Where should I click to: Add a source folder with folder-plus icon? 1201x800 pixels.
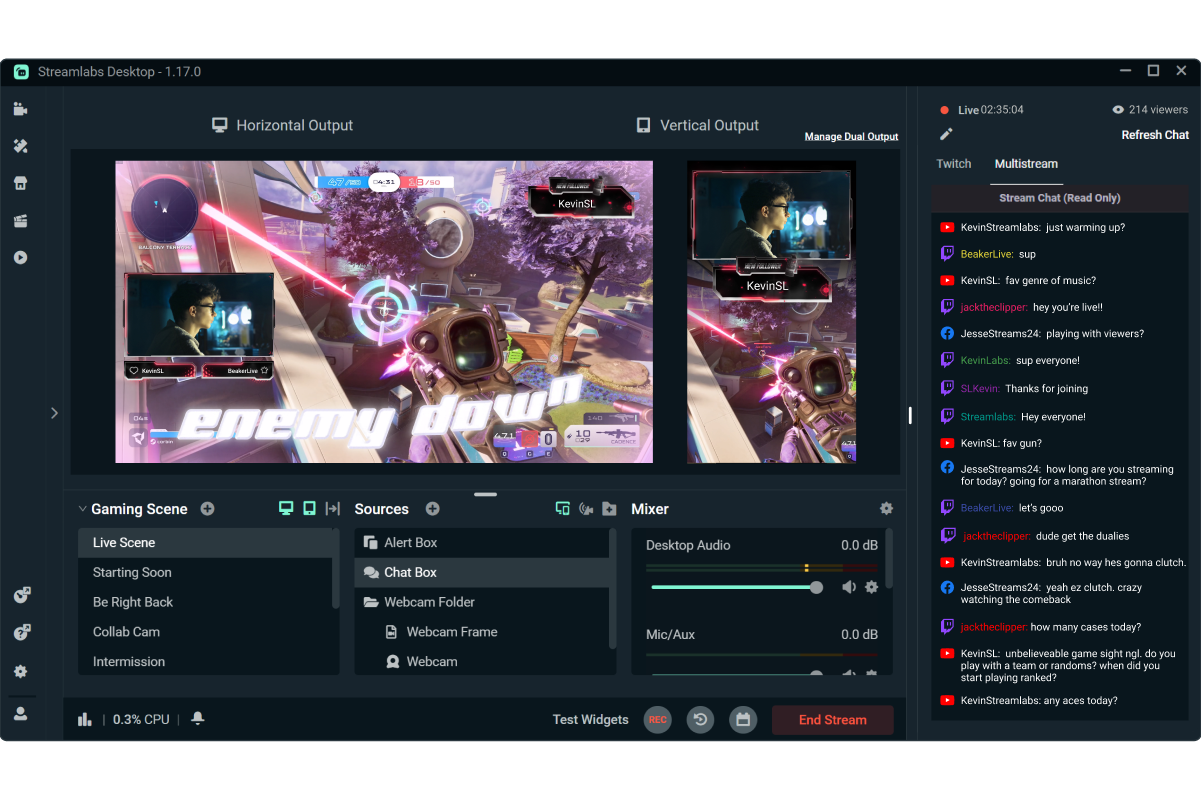[x=609, y=509]
